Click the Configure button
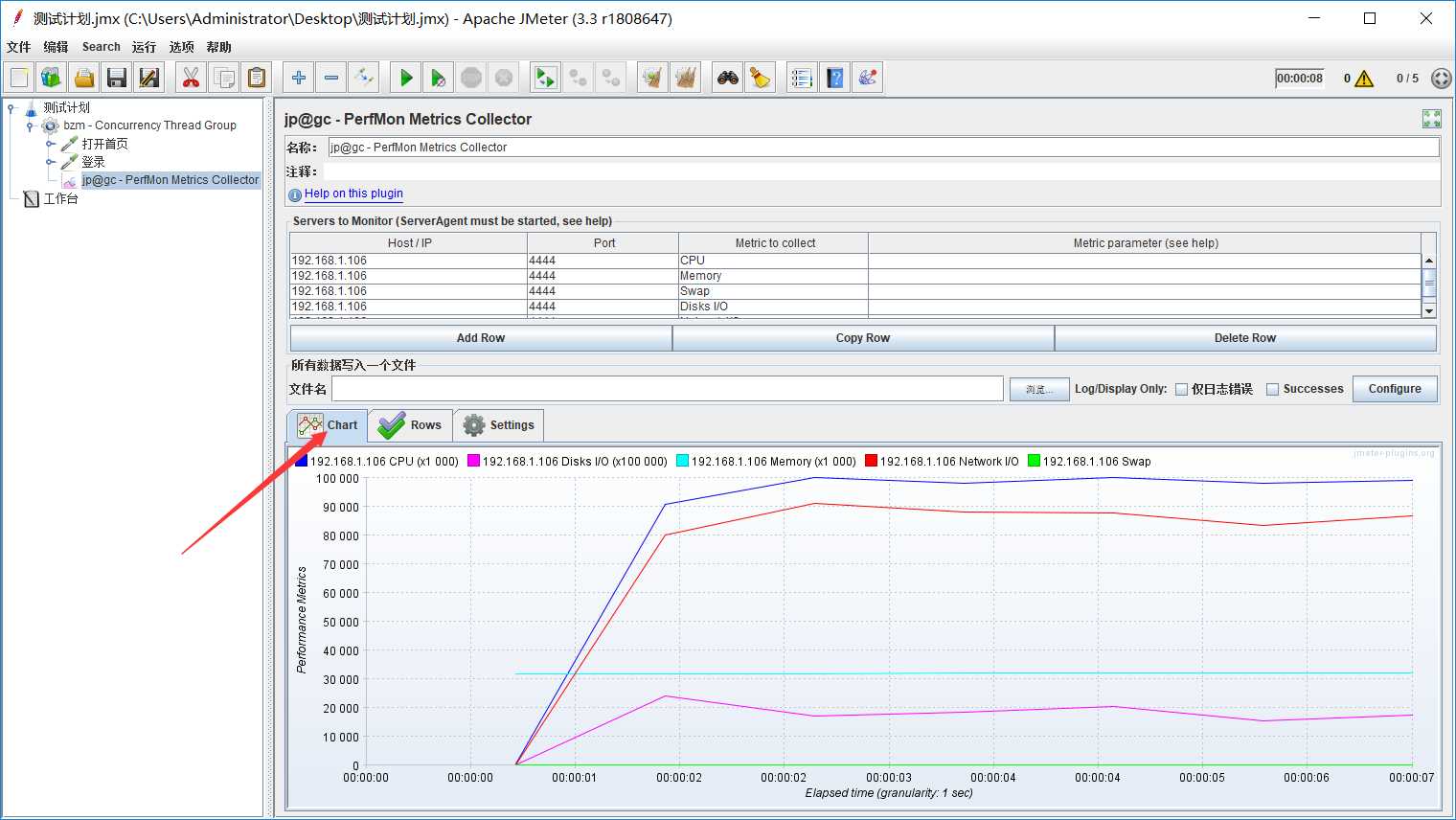 click(x=1395, y=389)
